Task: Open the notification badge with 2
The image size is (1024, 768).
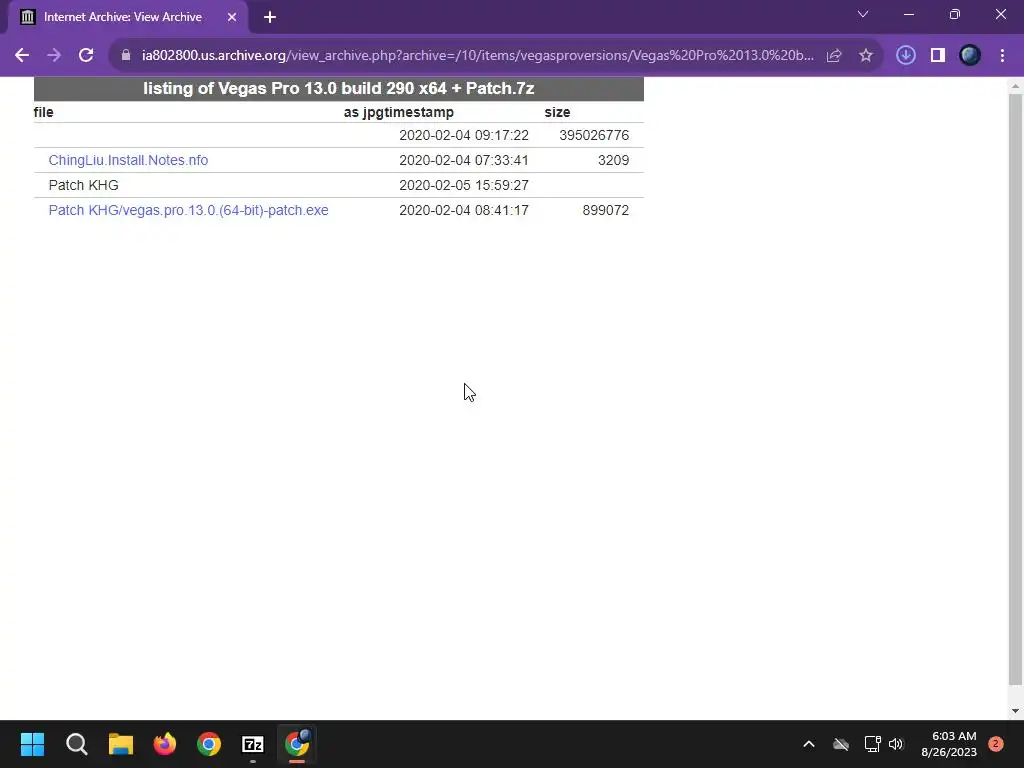Action: (996, 744)
